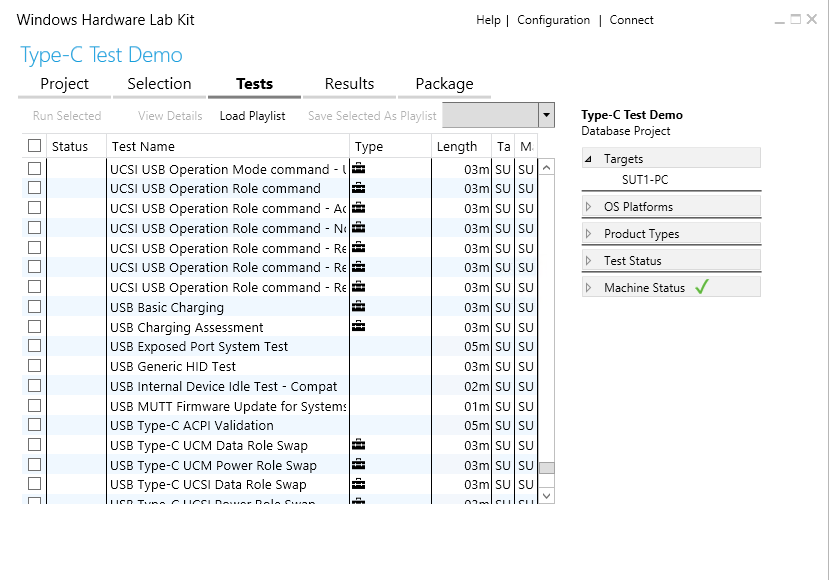Sort by the Length column header
This screenshot has height=580, width=829.
[x=462, y=146]
